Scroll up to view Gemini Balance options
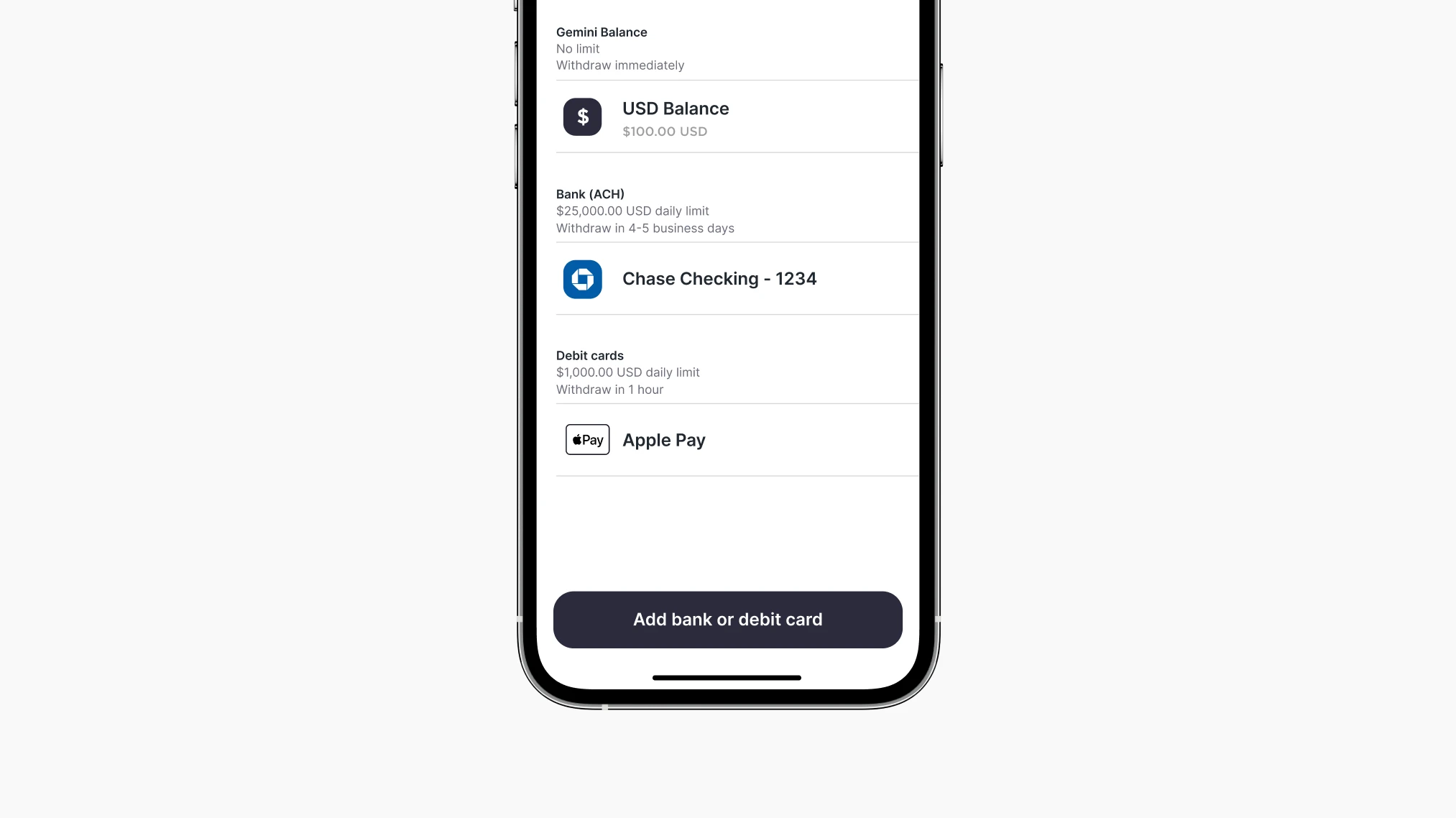This screenshot has height=818, width=1456. pyautogui.click(x=600, y=32)
